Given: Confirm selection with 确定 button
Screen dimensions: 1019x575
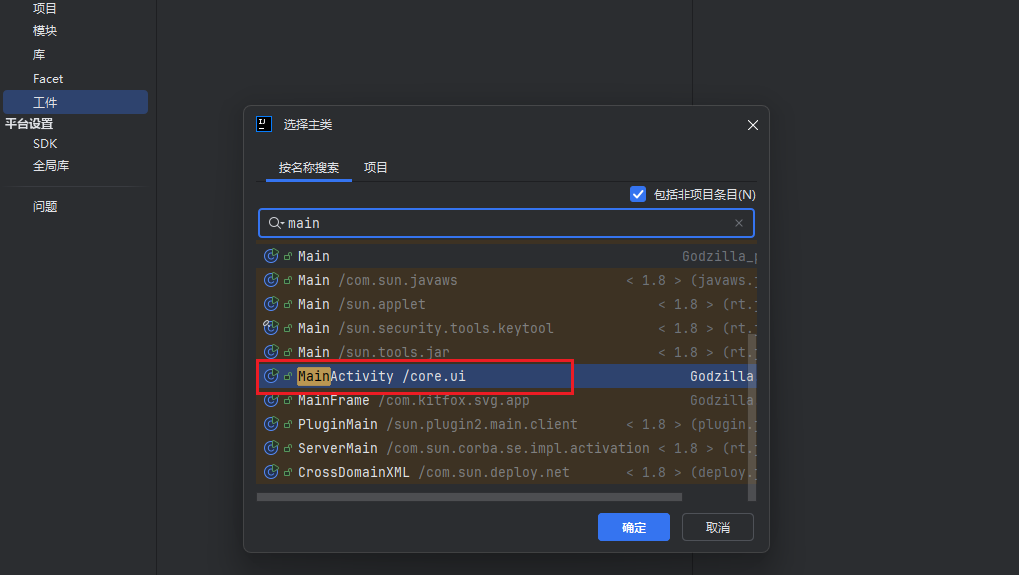Looking at the screenshot, I should pyautogui.click(x=634, y=527).
